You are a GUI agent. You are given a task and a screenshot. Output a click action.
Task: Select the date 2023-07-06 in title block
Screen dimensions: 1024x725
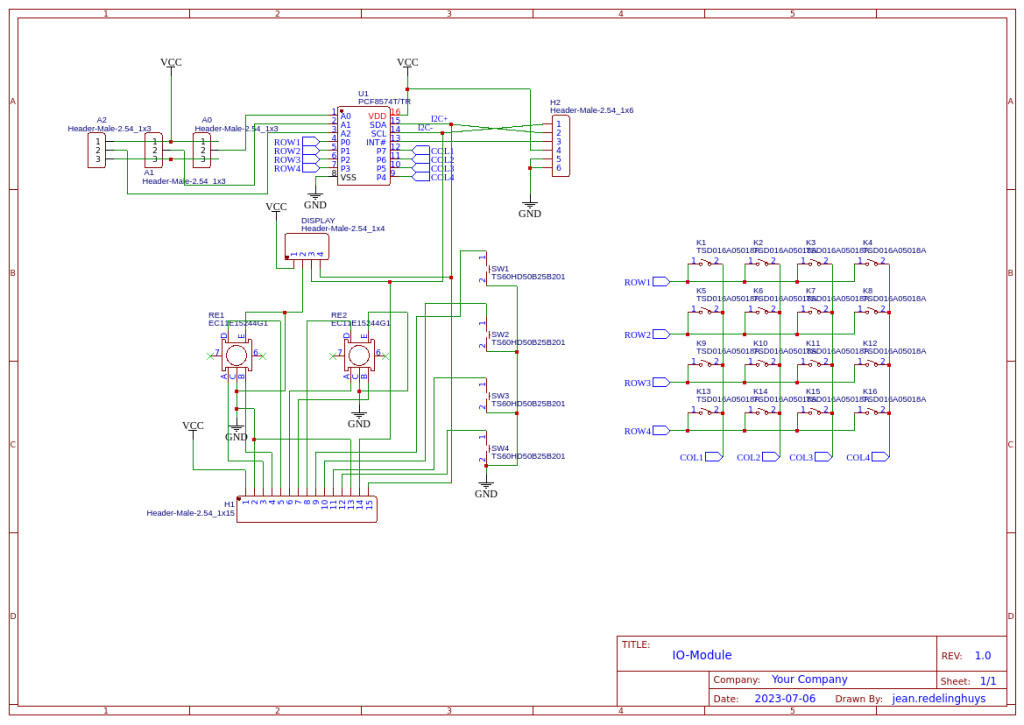coord(784,699)
